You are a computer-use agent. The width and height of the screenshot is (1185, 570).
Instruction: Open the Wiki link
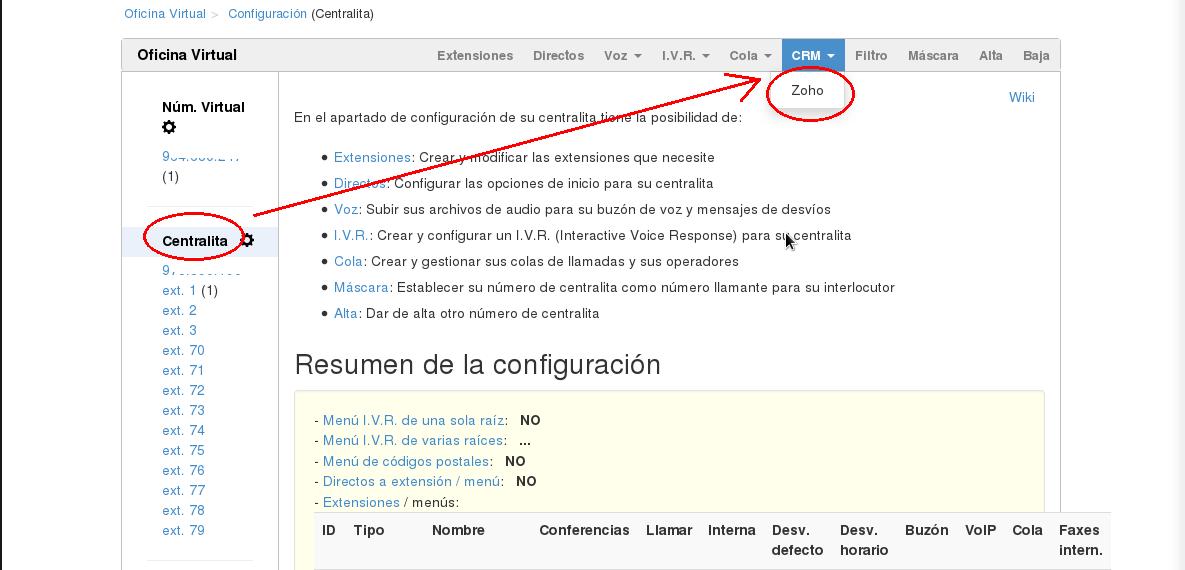(x=1021, y=97)
